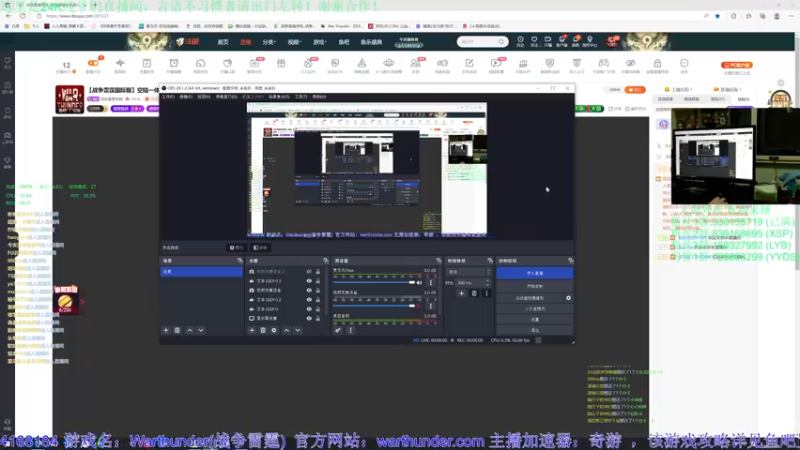Delete the selected source with trash icon

tap(263, 330)
